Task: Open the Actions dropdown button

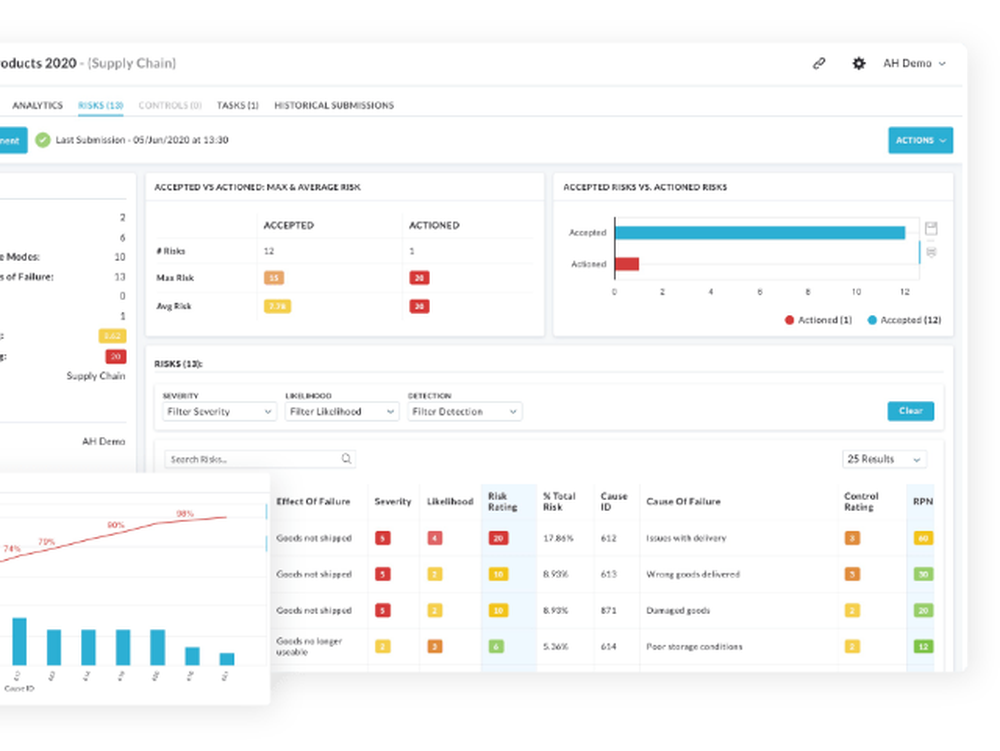Action: (x=920, y=140)
